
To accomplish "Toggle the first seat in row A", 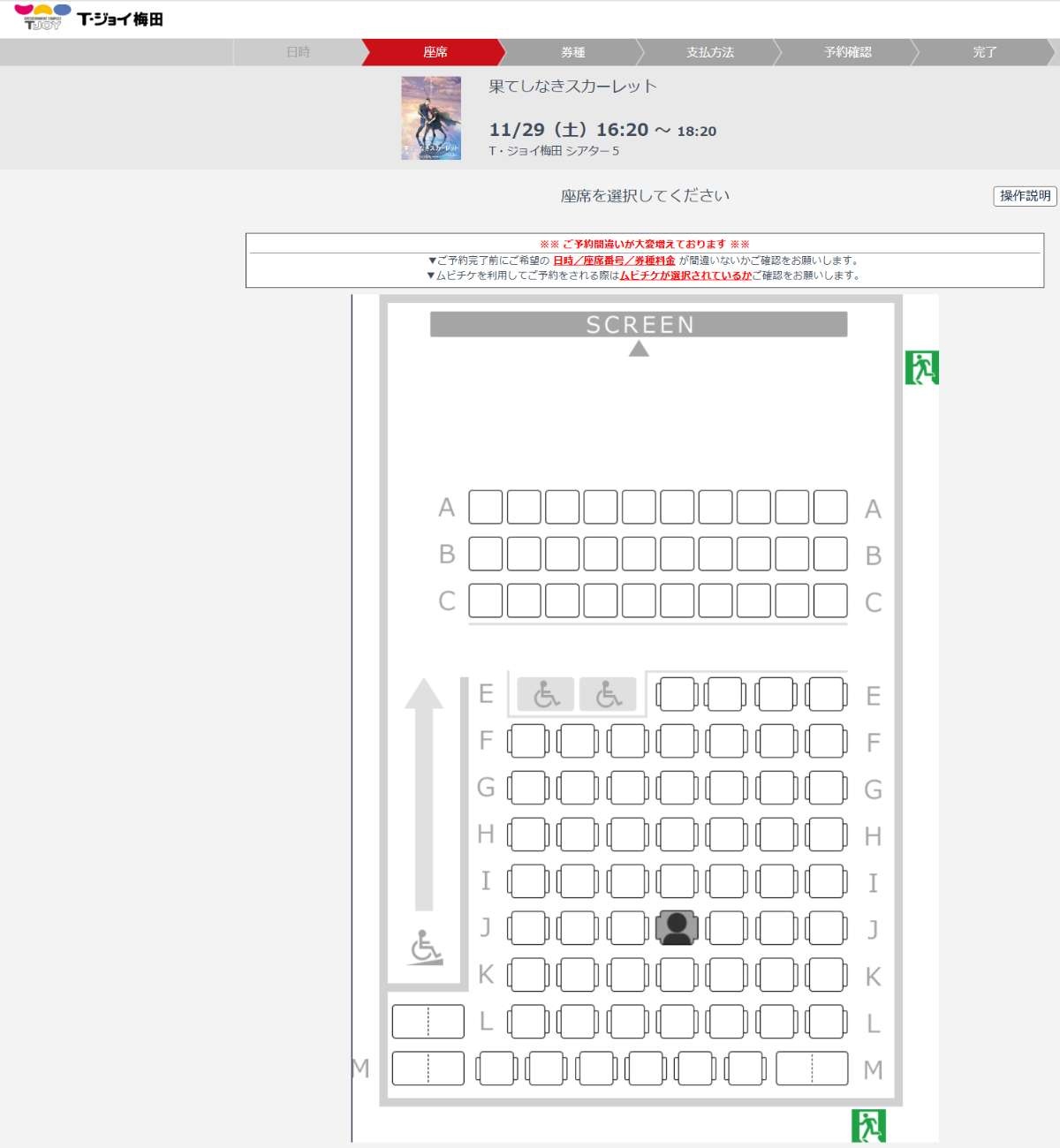I will 486,508.
